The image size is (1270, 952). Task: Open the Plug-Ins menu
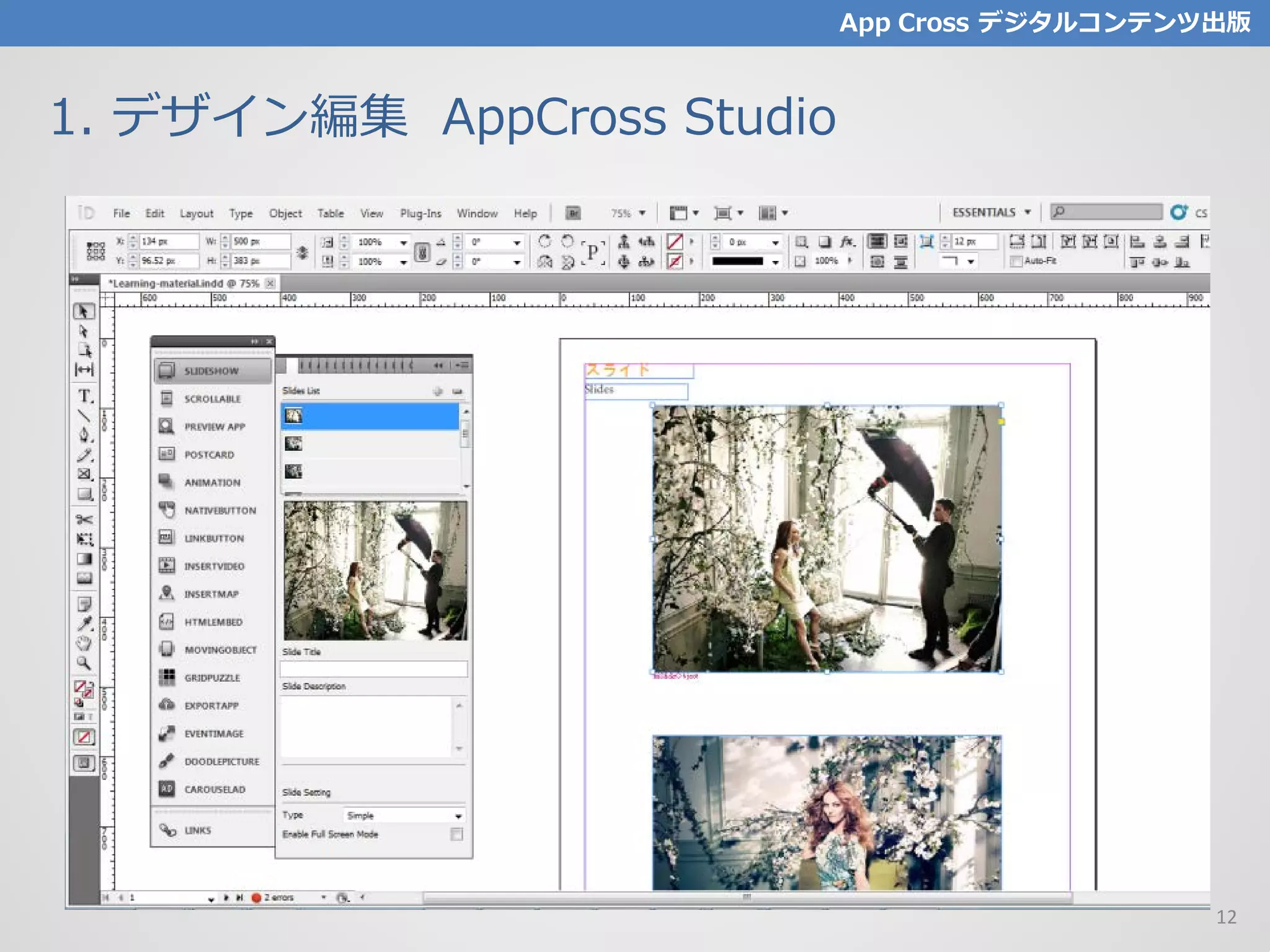click(420, 213)
